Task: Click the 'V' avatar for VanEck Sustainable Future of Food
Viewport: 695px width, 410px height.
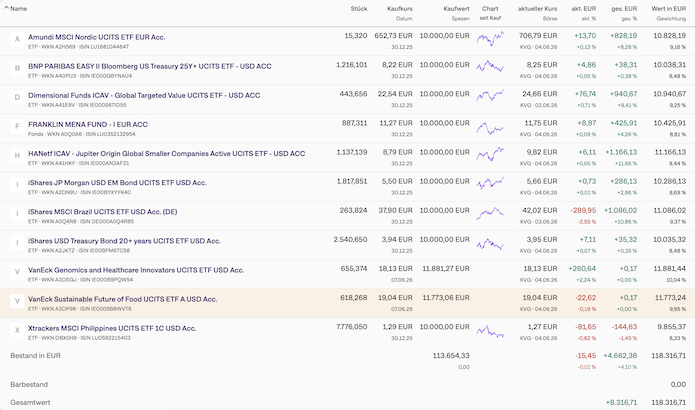Action: click(x=17, y=301)
